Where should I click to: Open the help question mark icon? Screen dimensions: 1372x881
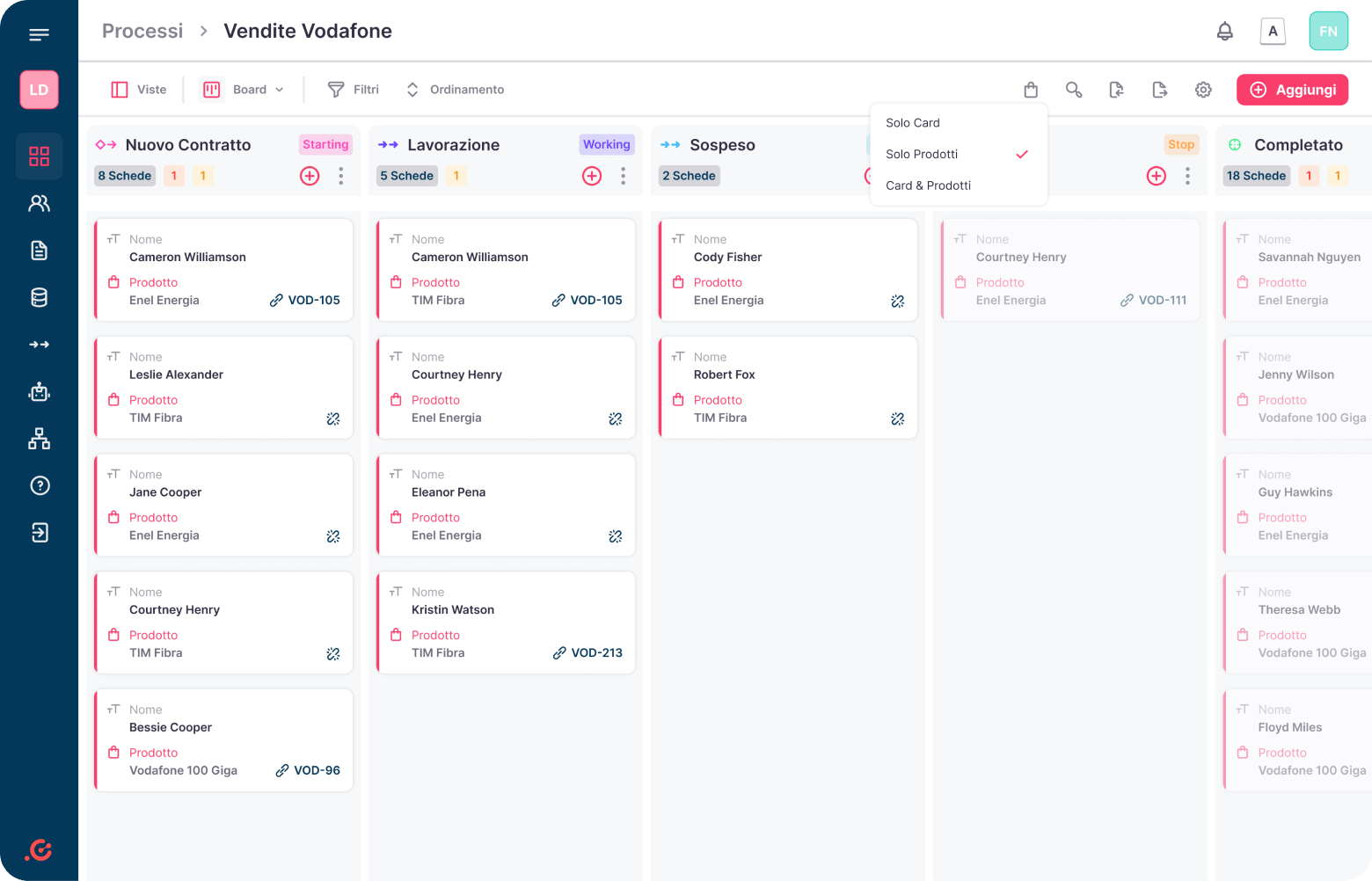tap(40, 485)
